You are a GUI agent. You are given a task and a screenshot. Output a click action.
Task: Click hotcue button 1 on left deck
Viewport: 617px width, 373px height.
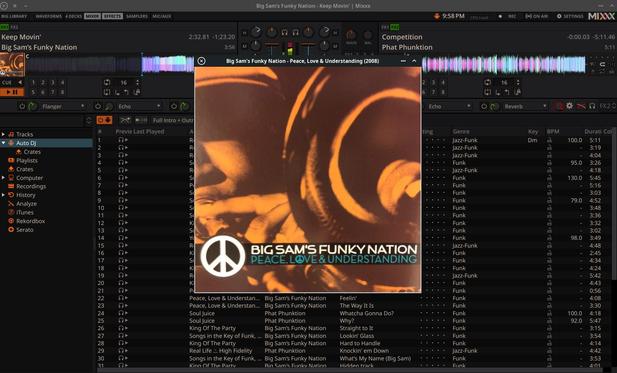(x=33, y=82)
